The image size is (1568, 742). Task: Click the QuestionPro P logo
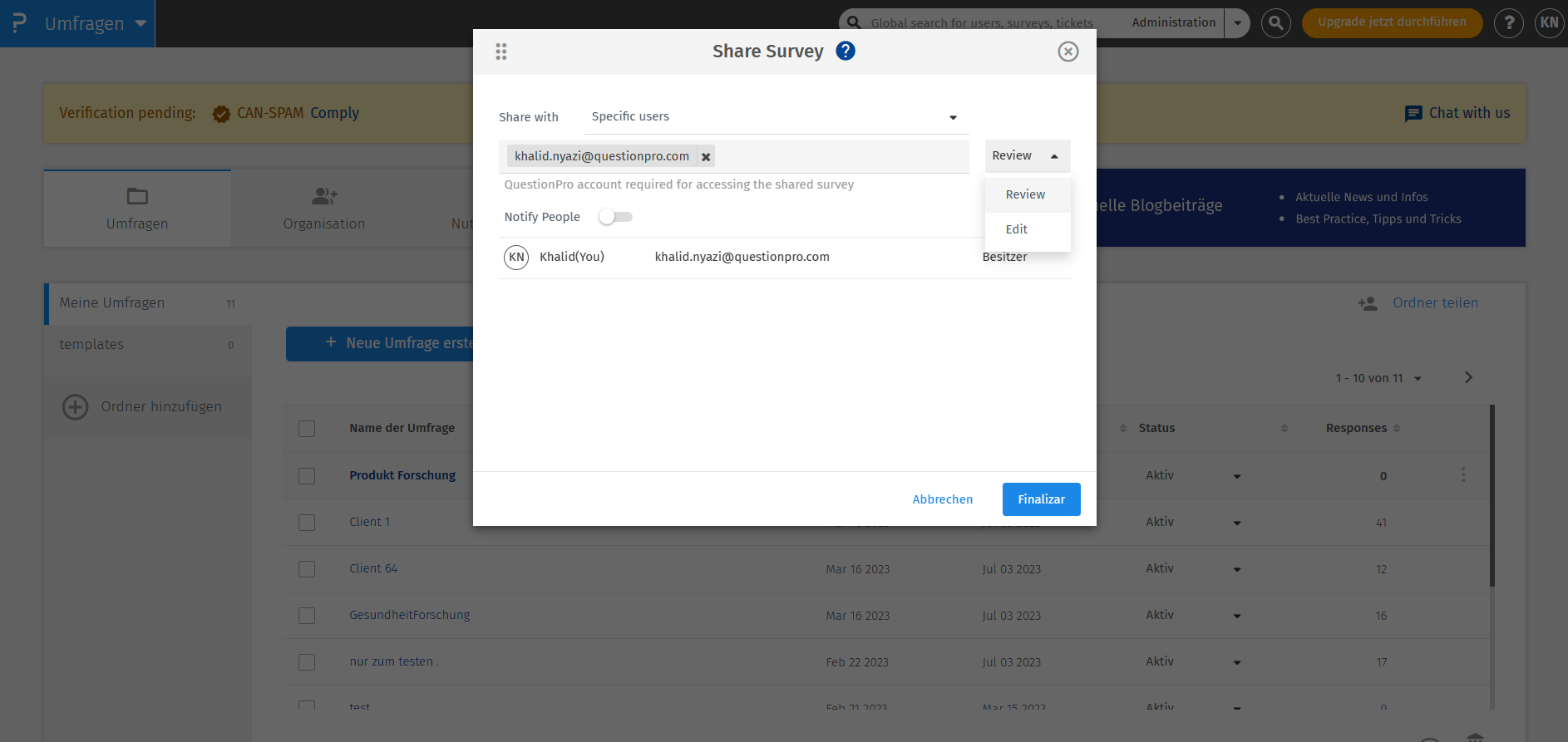coord(19,23)
